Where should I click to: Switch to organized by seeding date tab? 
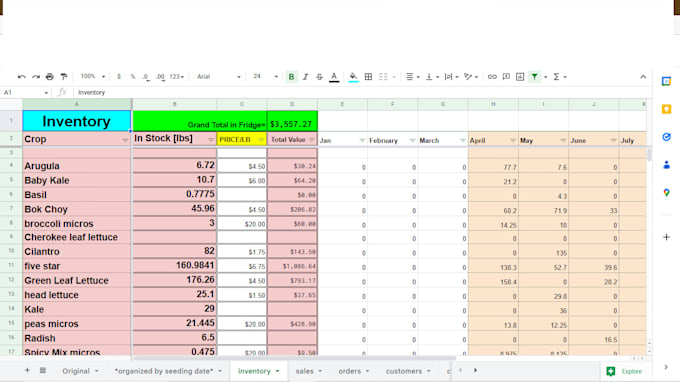pyautogui.click(x=168, y=371)
